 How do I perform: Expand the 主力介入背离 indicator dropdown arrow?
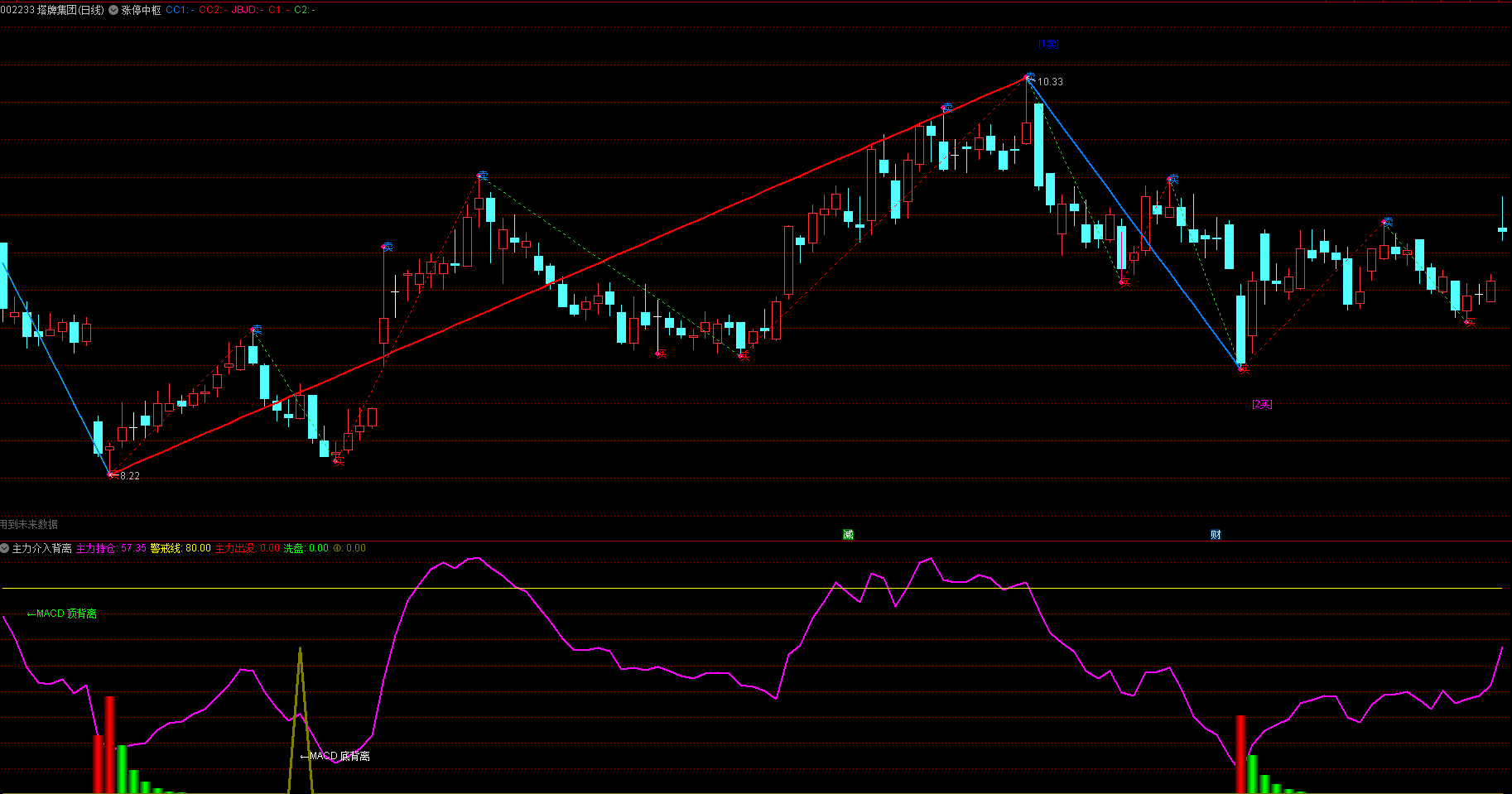pyautogui.click(x=5, y=548)
